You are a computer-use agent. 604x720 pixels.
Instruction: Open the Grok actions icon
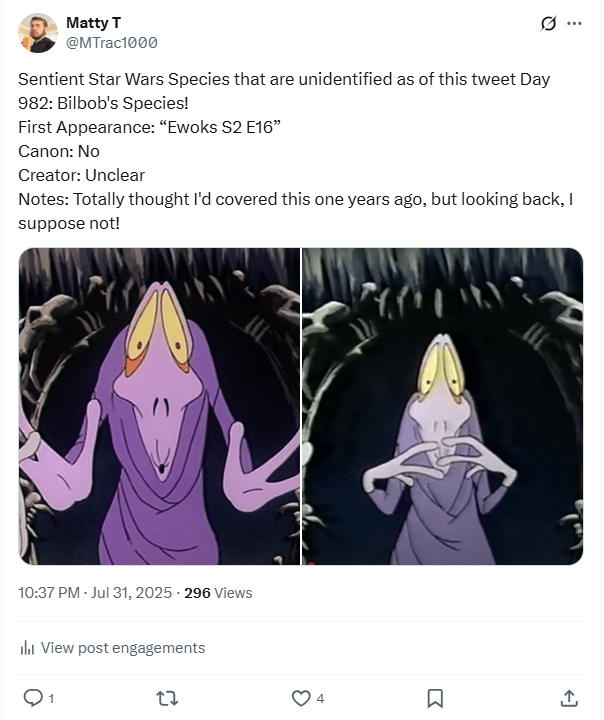click(547, 24)
